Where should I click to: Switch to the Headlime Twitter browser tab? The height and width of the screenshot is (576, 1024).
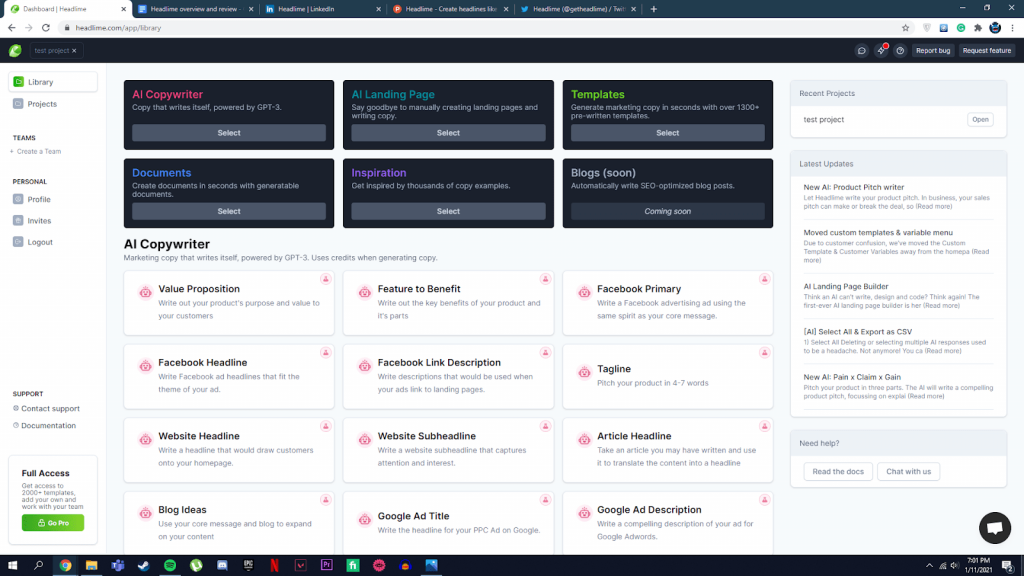577,9
